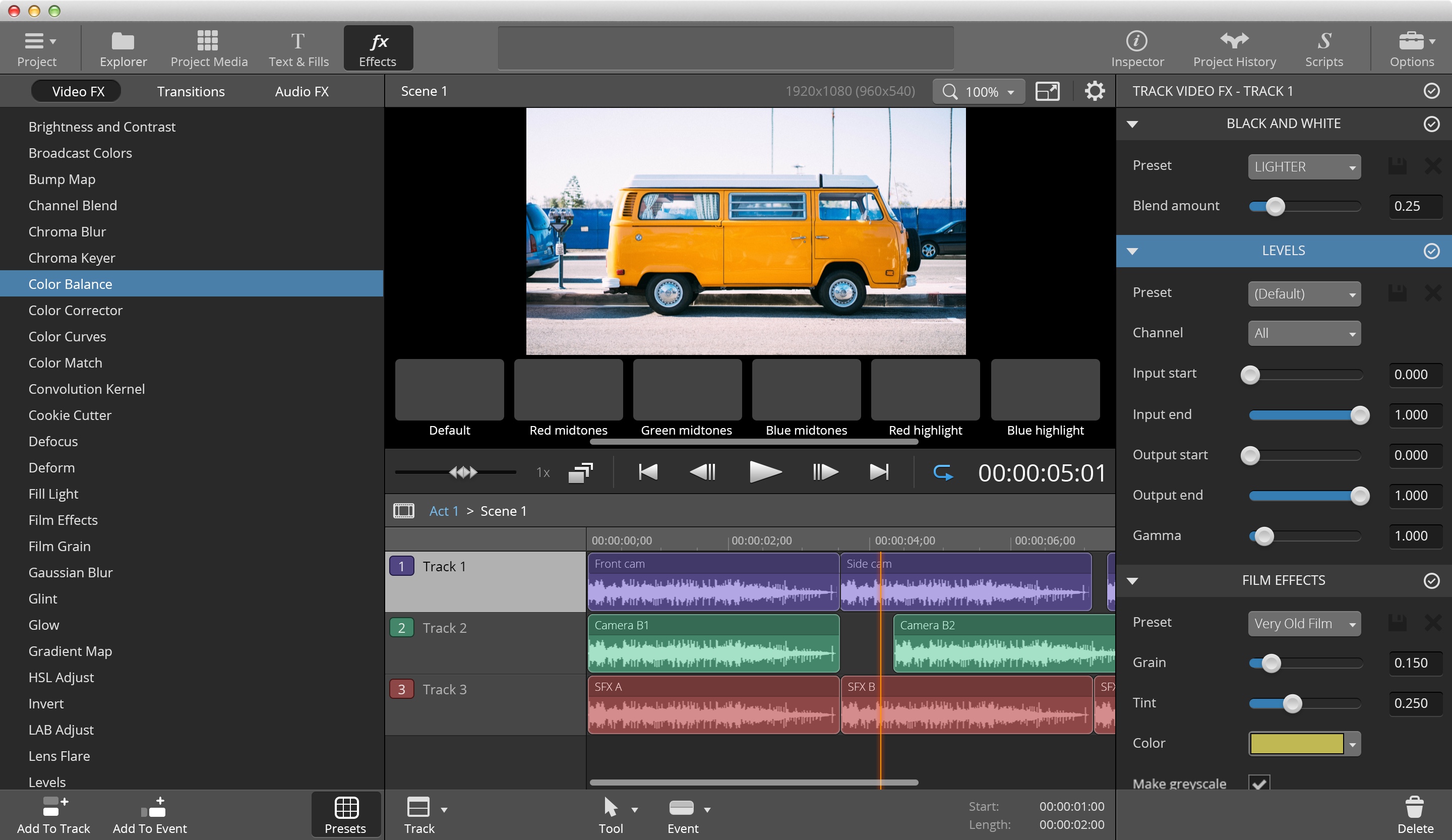Collapse the LEVELS section
This screenshot has width=1452, height=840.
coord(1132,251)
